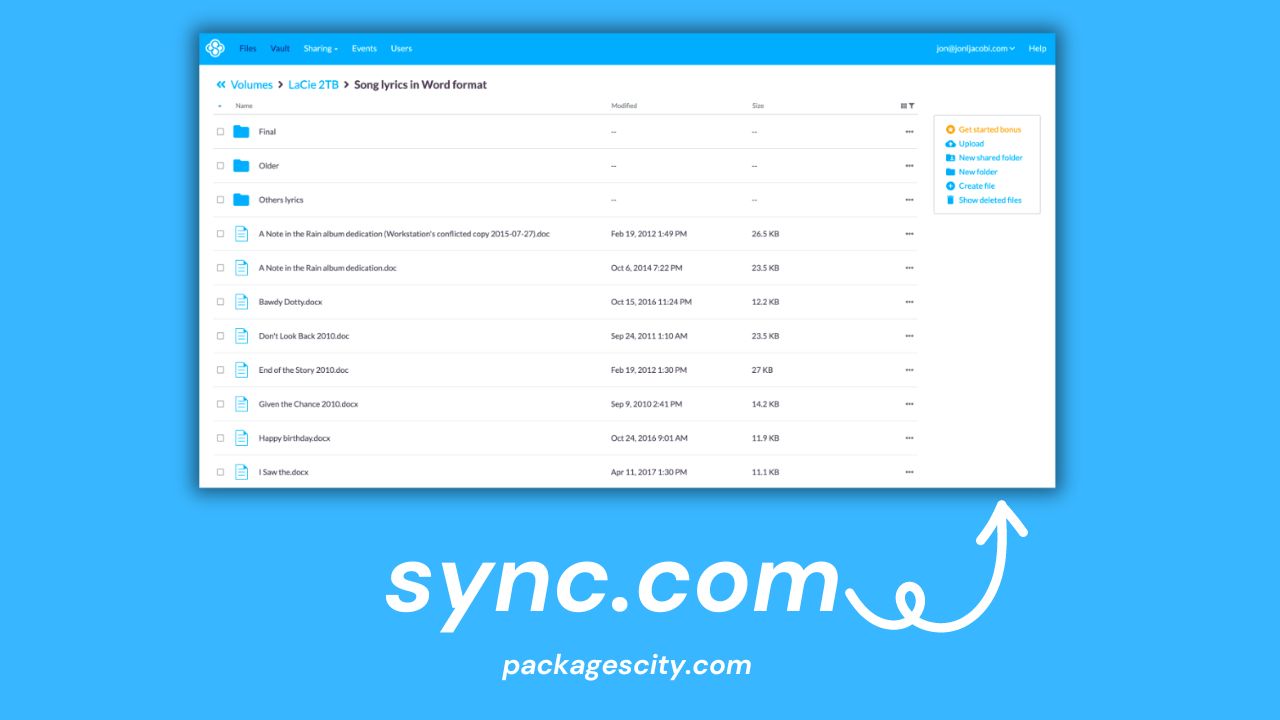
Task: Click the Show deleted files link
Action: coord(990,200)
